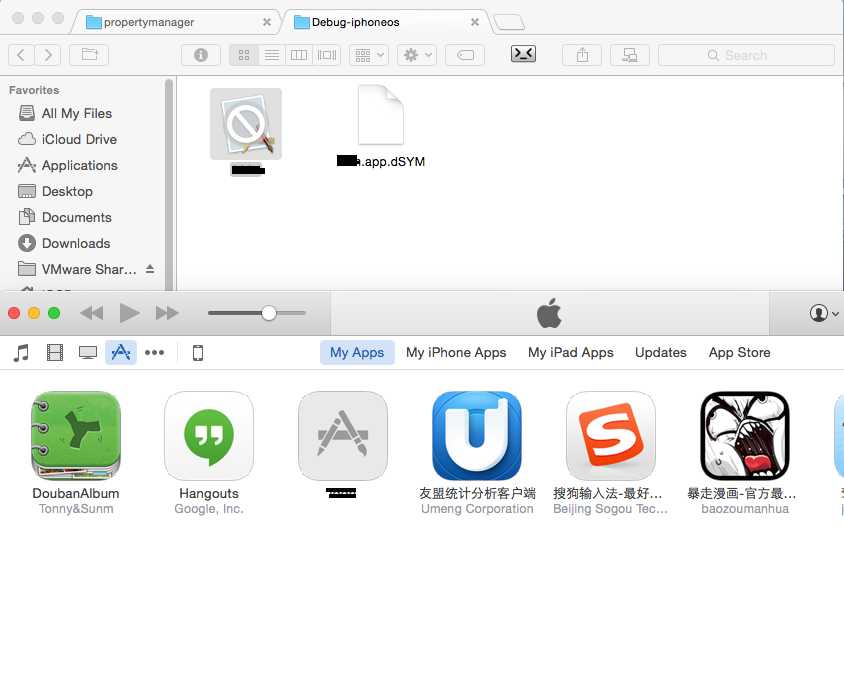Viewport: 844px width, 682px height.
Task: Open the gear Action menu
Action: 417,55
